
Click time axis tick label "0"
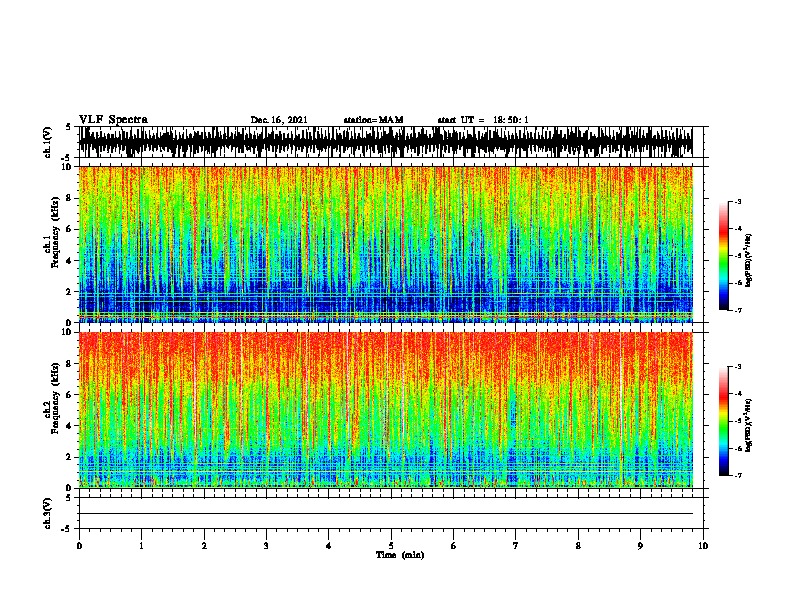[79, 546]
